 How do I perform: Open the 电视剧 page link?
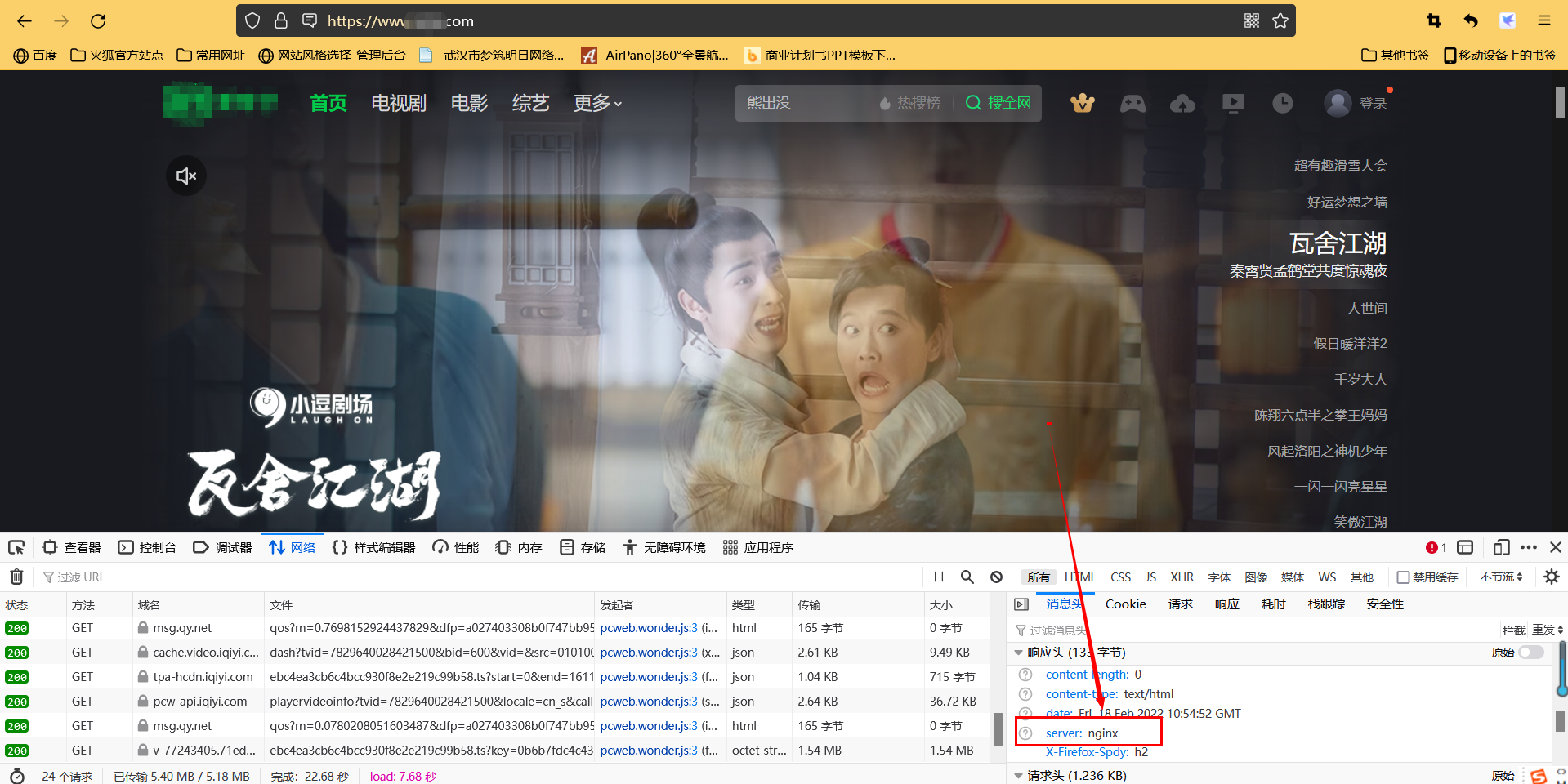(x=399, y=103)
